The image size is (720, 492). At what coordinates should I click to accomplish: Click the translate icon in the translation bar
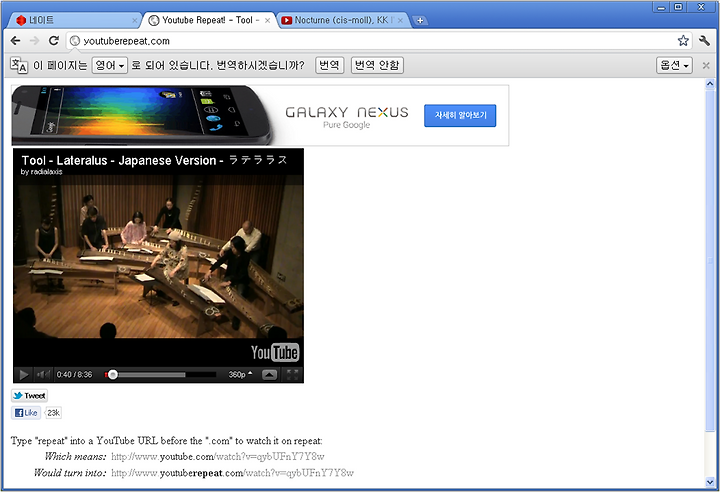19,65
